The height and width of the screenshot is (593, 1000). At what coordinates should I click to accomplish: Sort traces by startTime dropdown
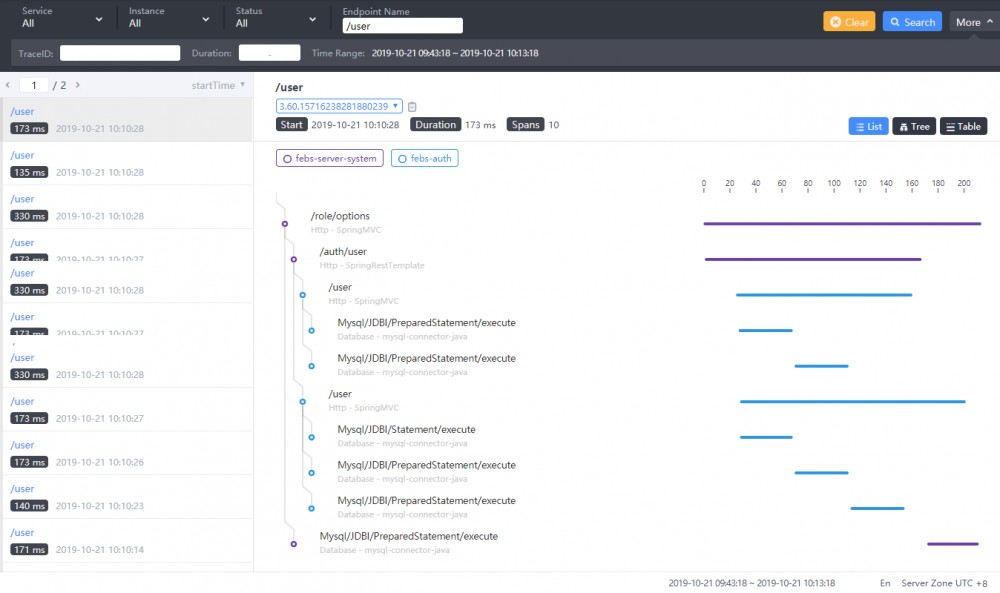tap(218, 86)
